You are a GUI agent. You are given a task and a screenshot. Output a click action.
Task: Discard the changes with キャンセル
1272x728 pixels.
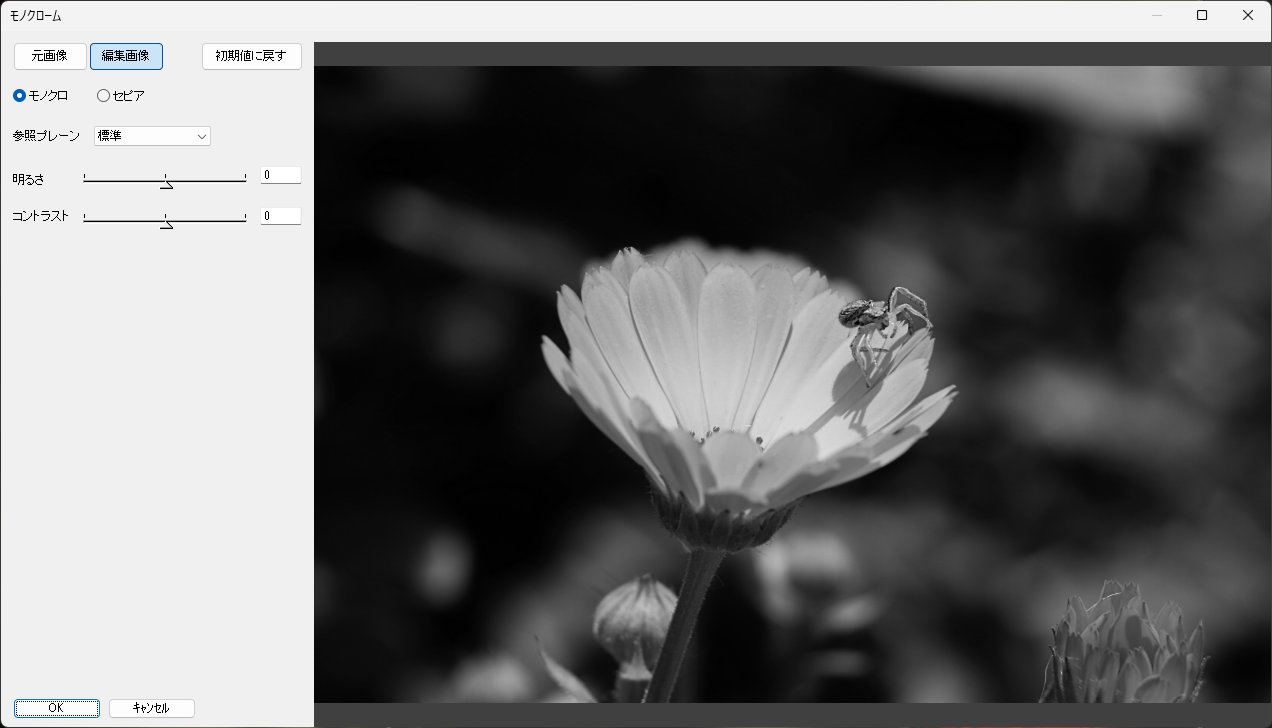coord(151,708)
